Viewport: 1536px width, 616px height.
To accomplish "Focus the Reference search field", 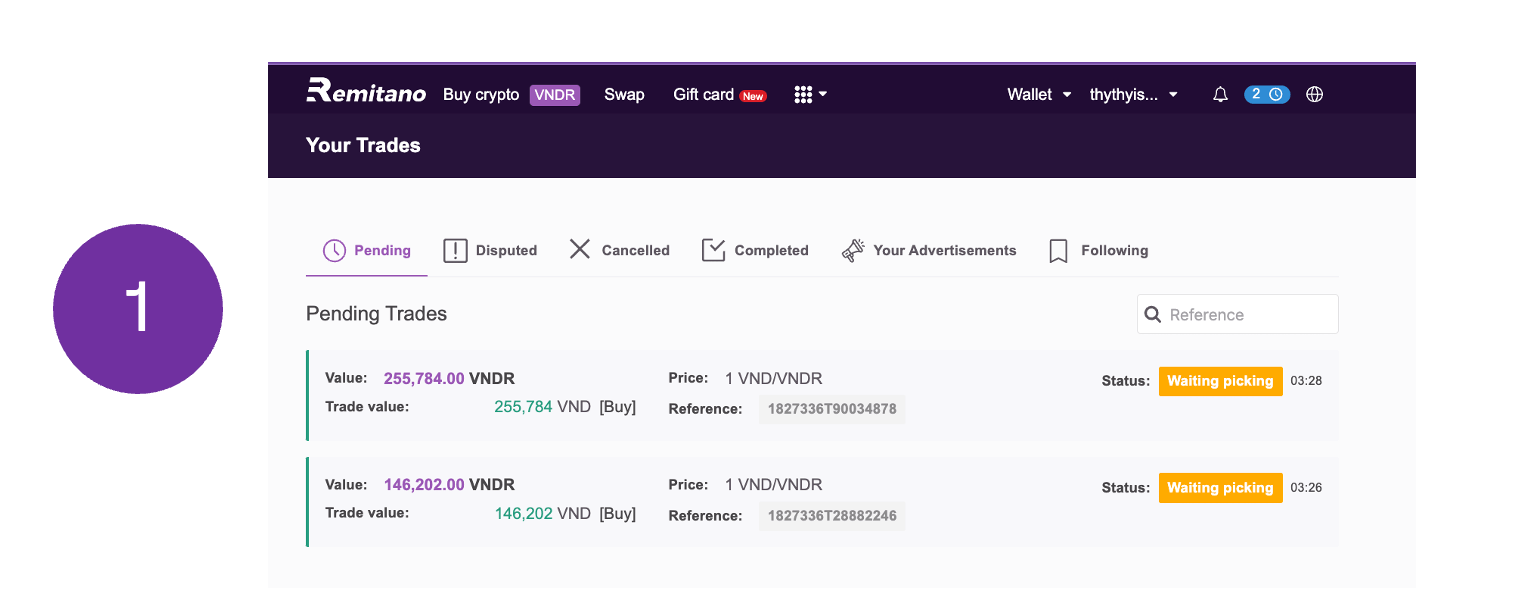I will click(1238, 314).
